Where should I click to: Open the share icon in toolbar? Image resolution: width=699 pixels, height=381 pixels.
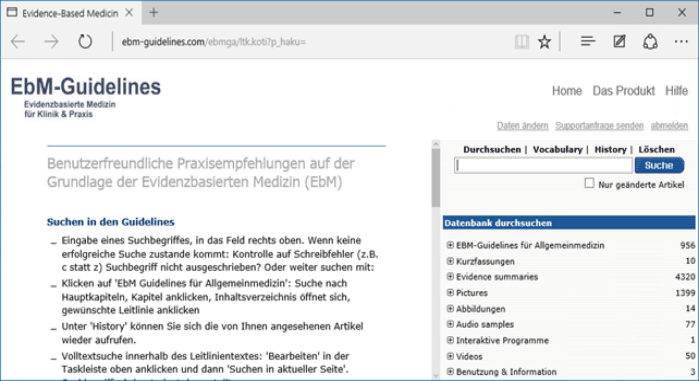click(x=650, y=42)
